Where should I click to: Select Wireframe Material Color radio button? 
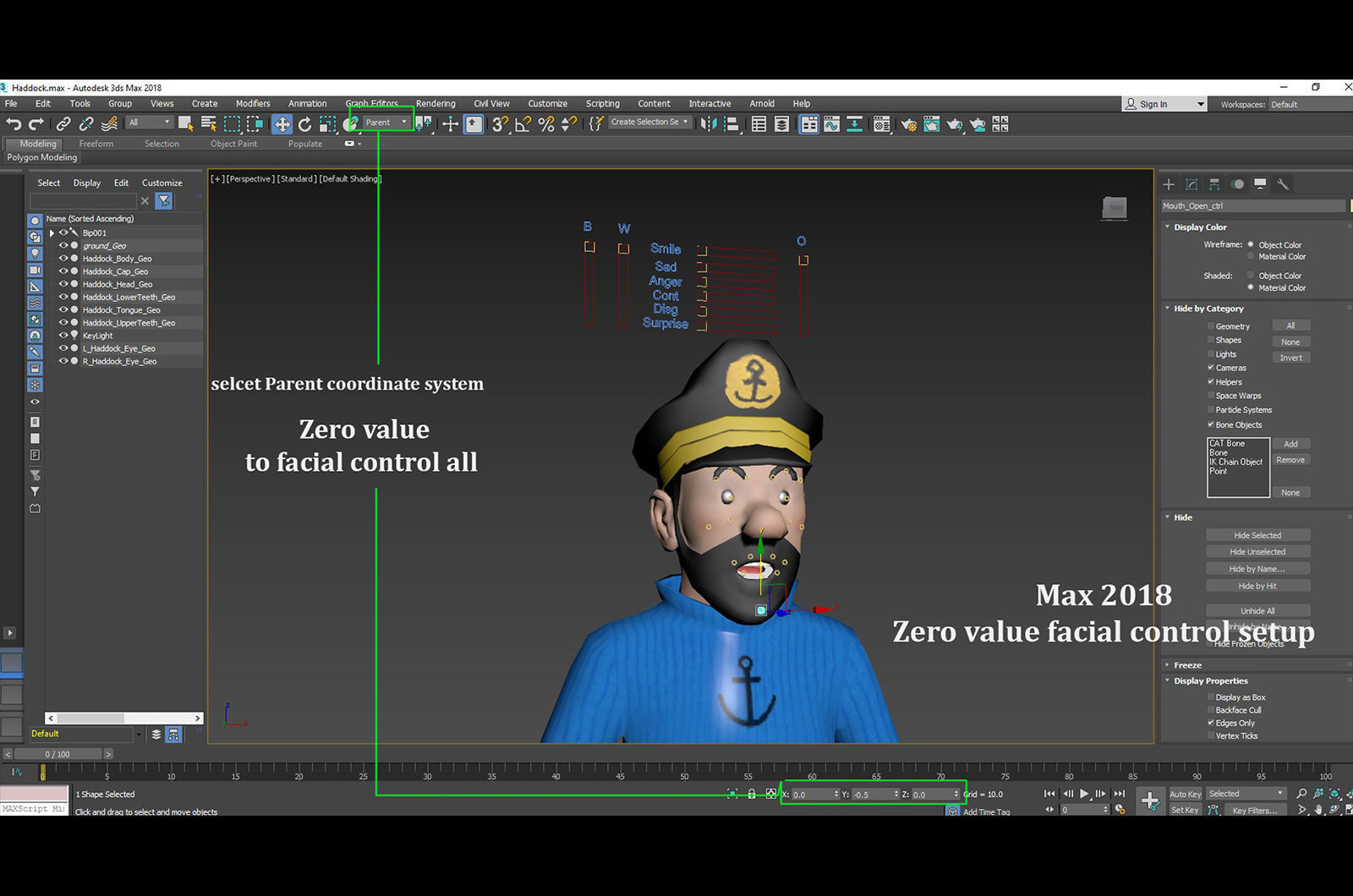(x=1251, y=256)
